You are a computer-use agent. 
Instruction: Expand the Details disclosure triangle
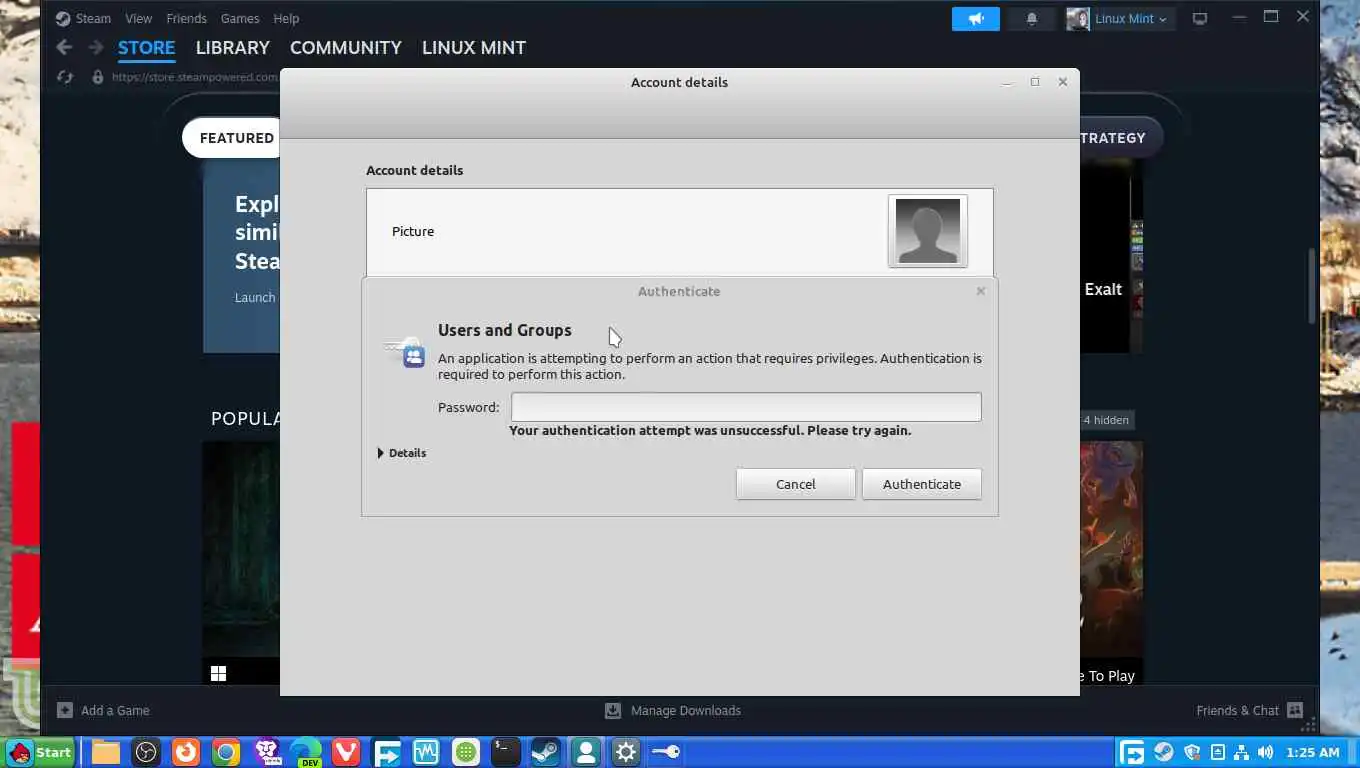(381, 453)
